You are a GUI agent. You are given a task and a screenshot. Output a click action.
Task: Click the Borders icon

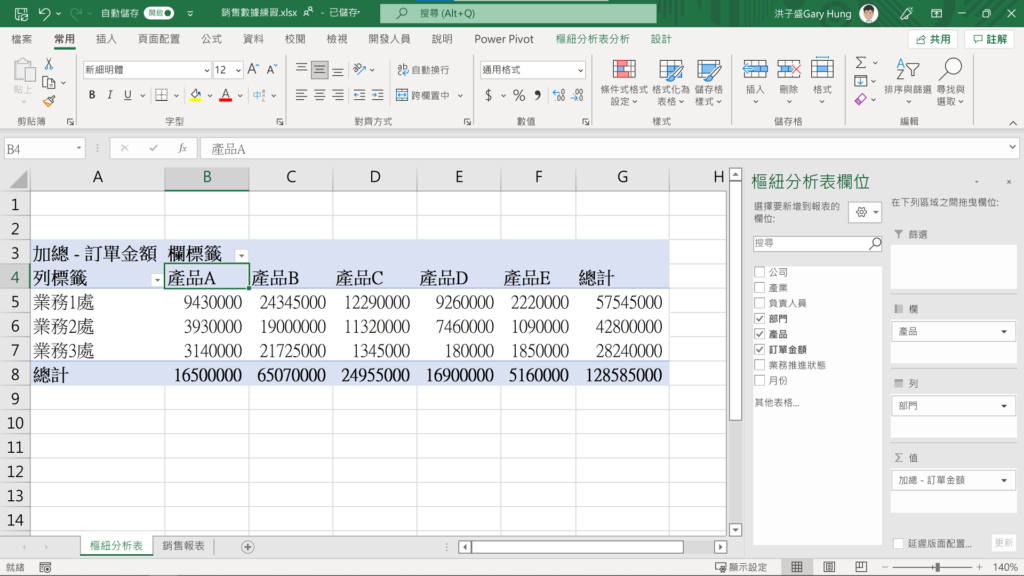pyautogui.click(x=161, y=95)
